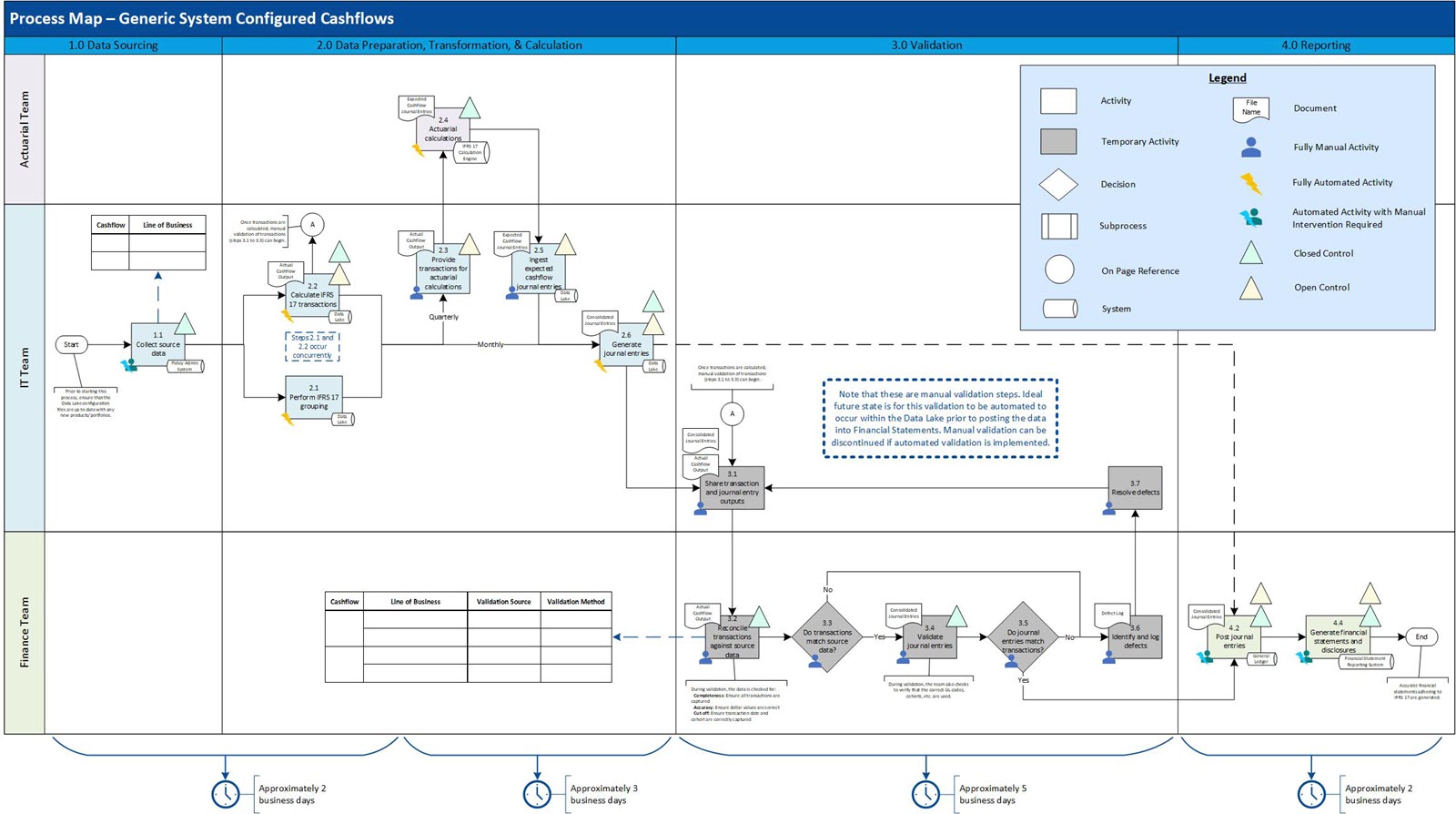Click the Fully Manual Activity person icon in legend

(1251, 147)
